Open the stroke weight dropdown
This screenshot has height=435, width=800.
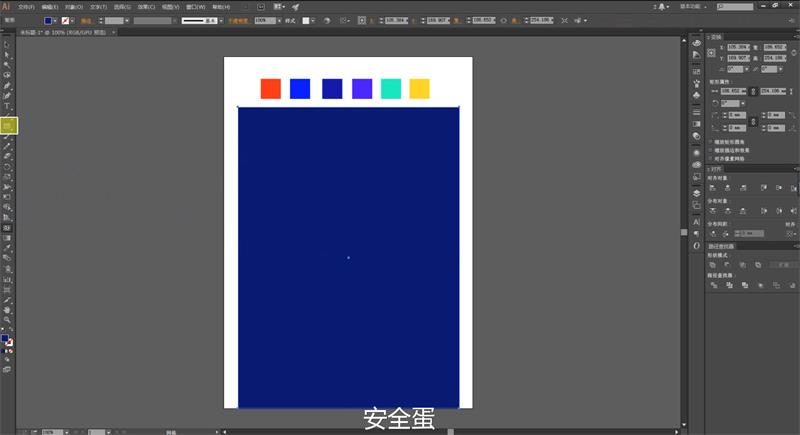[x=127, y=21]
